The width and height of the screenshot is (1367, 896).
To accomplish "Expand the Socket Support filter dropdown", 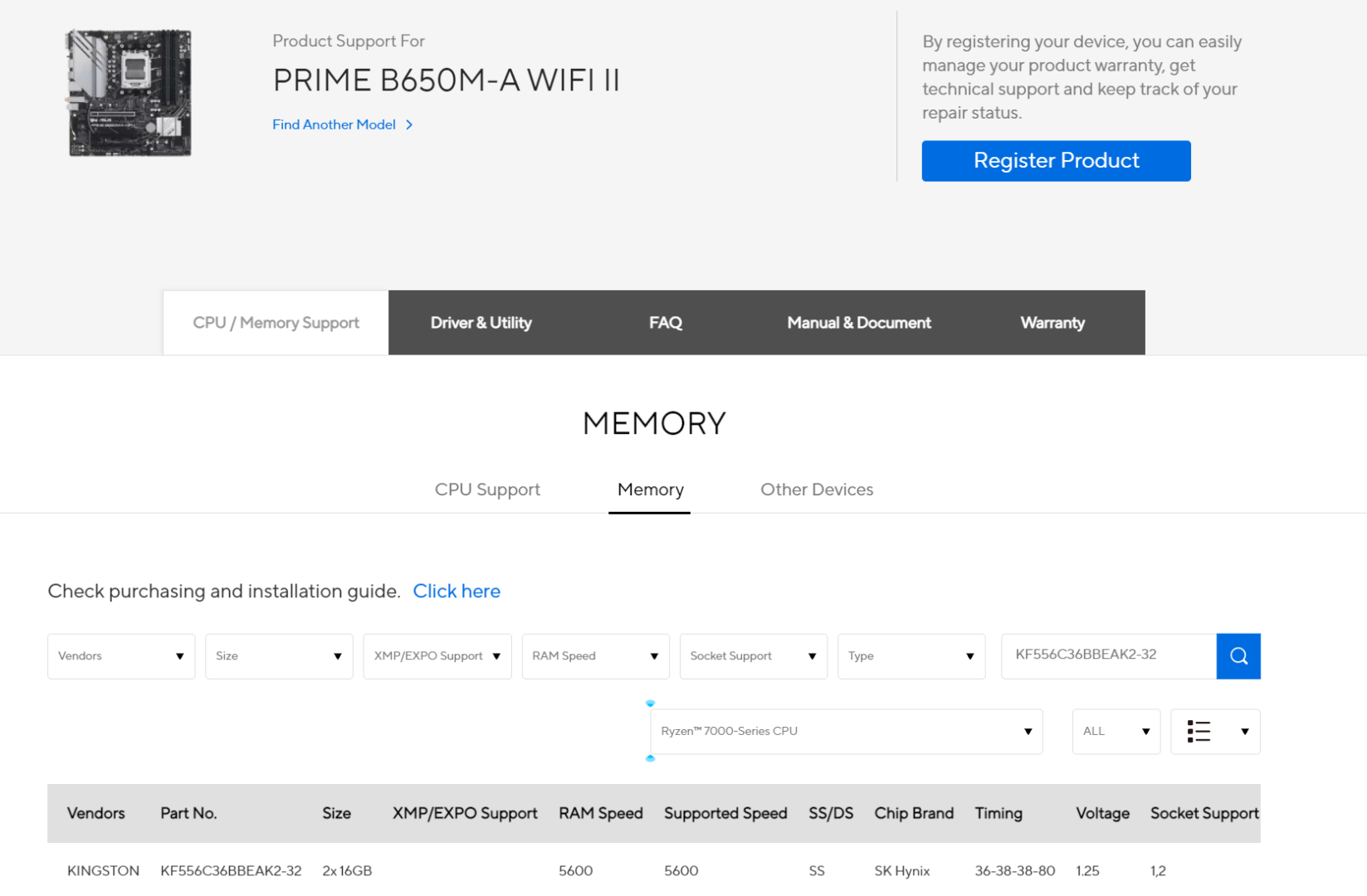I will 754,656.
